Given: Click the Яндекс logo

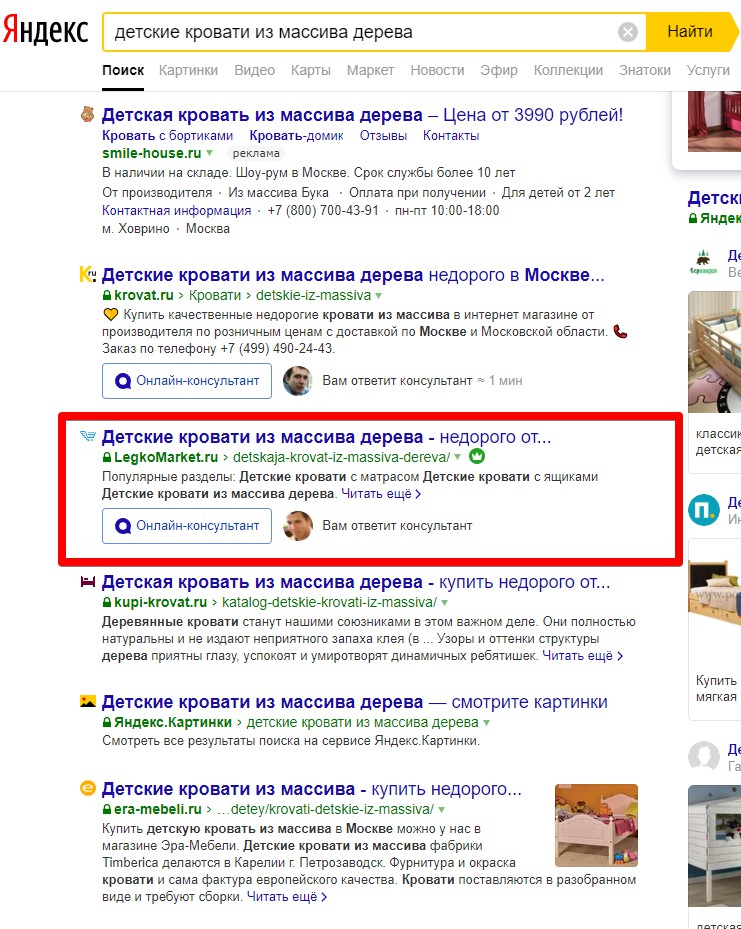Looking at the screenshot, I should pyautogui.click(x=45, y=31).
